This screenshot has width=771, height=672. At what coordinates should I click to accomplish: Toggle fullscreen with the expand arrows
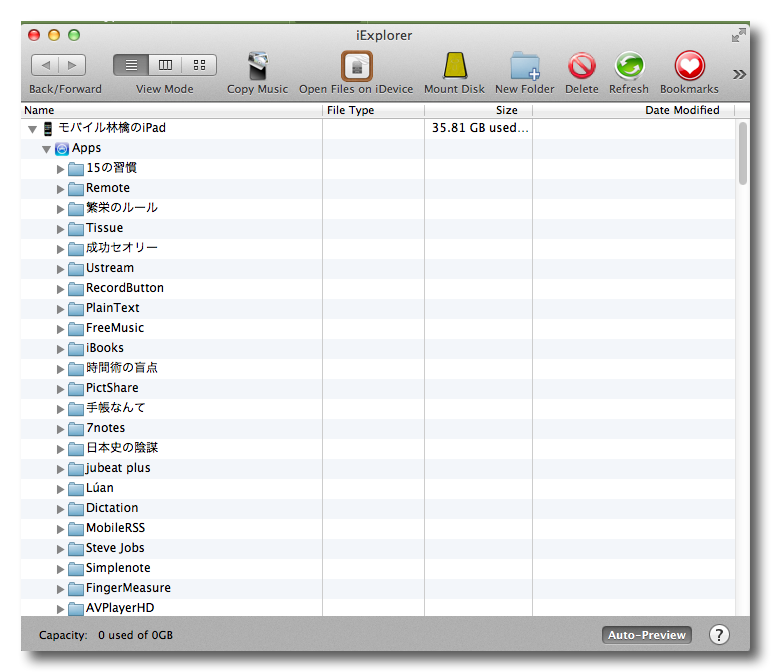click(x=739, y=35)
